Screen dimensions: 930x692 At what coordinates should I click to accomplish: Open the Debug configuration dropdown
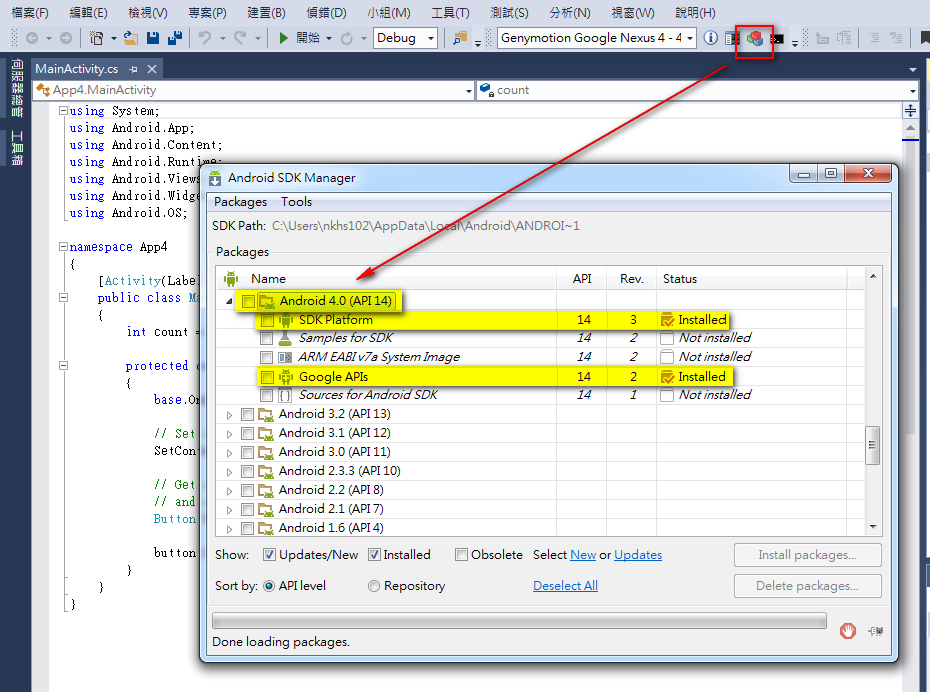click(405, 38)
